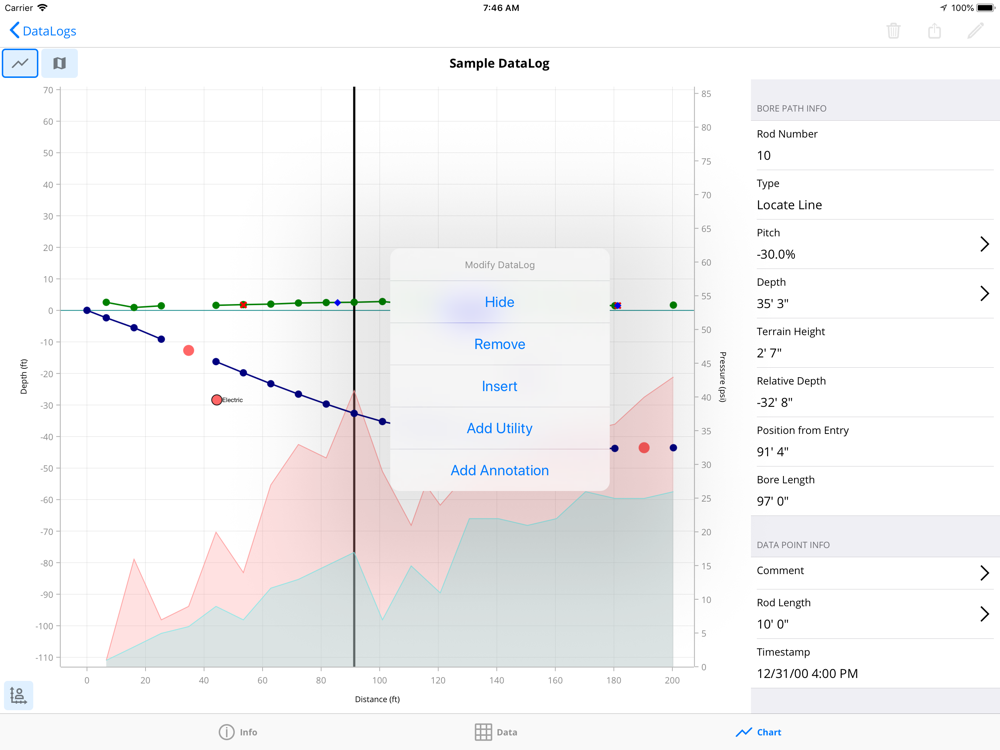The image size is (1000, 750).
Task: Open the Comment row chevron
Action: coord(984,573)
